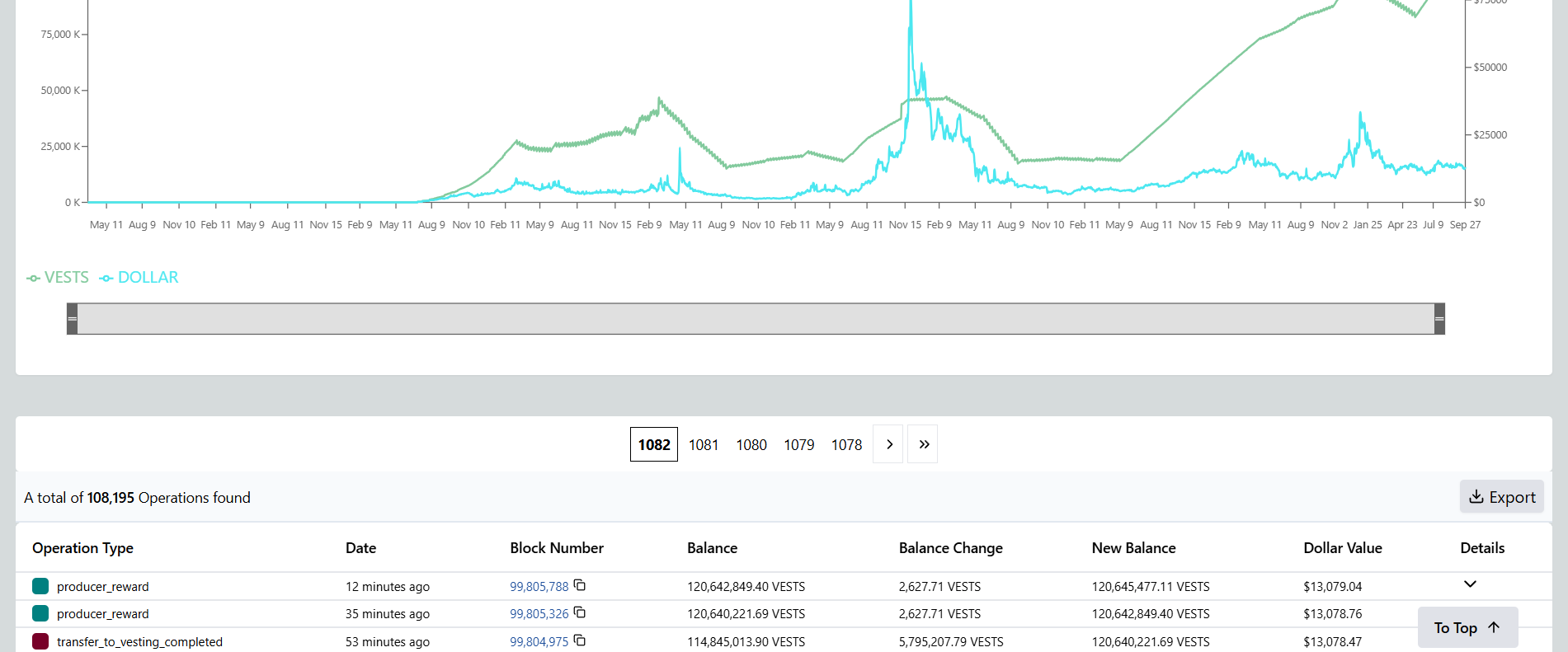Click right handle of chart range slider
The width and height of the screenshot is (1568, 652).
point(1439,319)
